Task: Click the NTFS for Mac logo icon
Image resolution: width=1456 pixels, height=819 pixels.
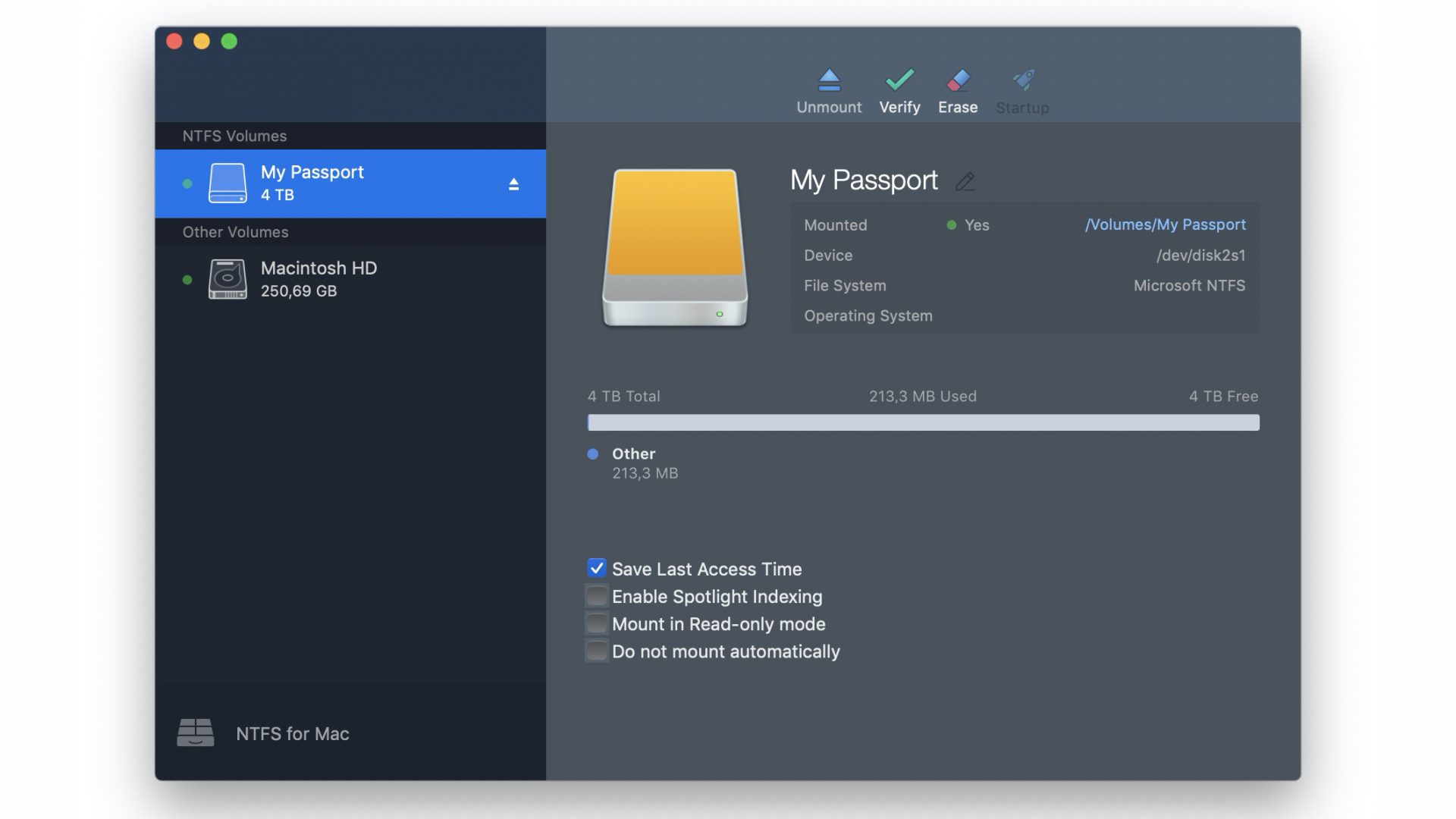Action: click(196, 733)
